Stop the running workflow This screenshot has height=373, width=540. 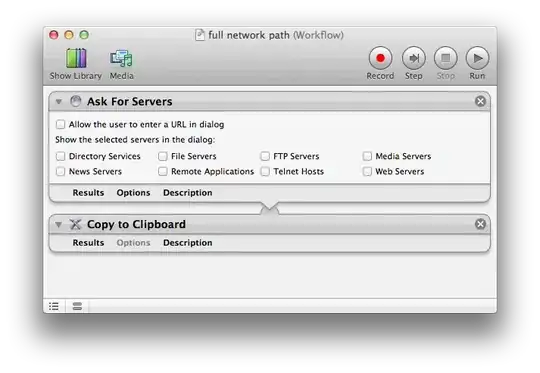445,58
